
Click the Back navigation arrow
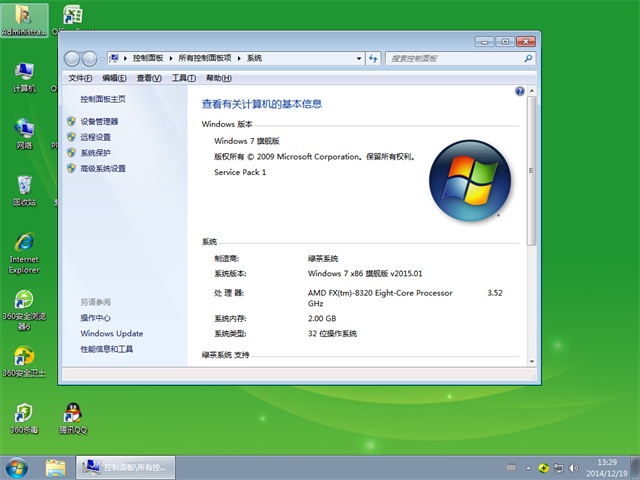pyautogui.click(x=72, y=59)
